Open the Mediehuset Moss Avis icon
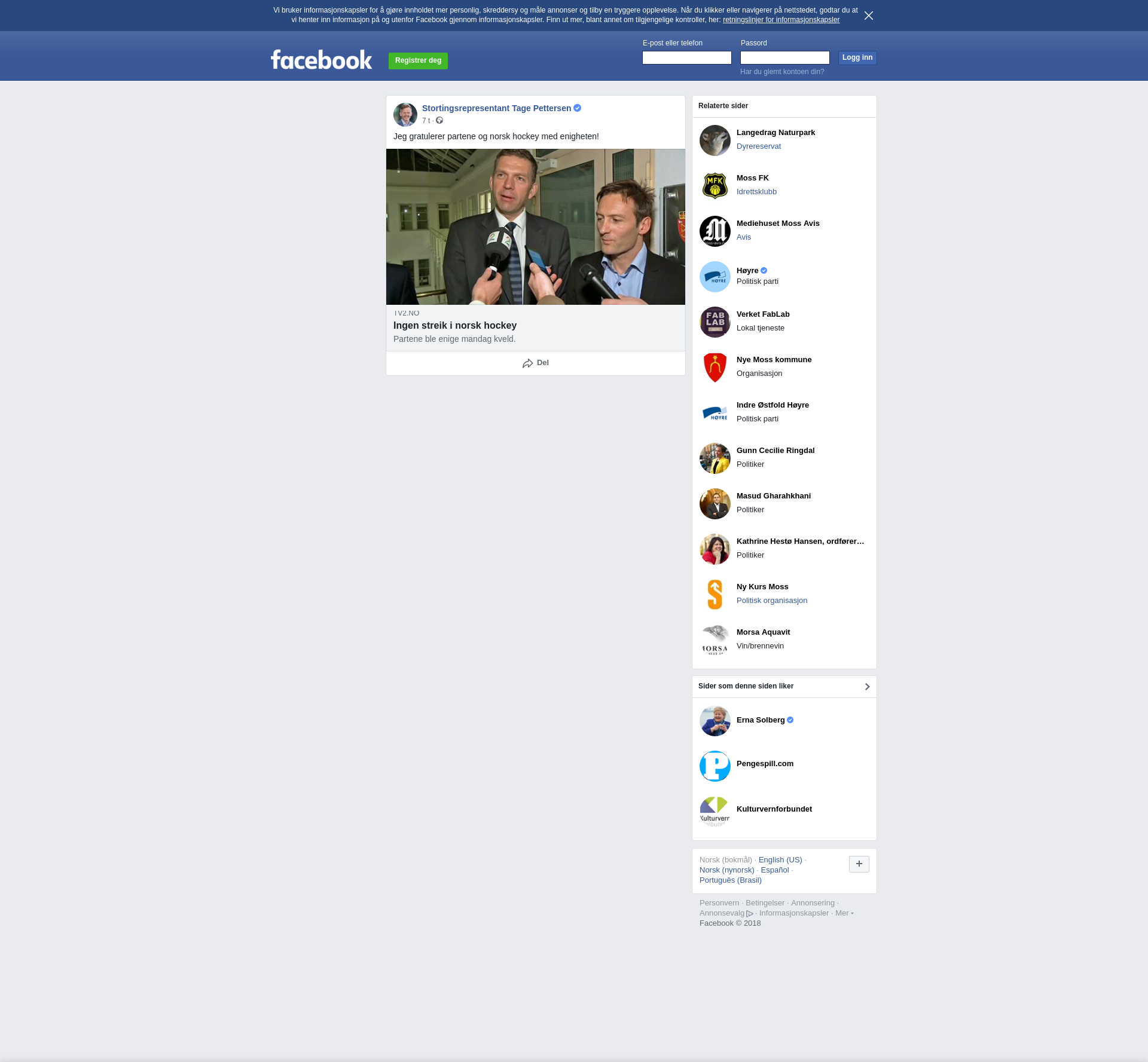Screen dimensions: 1148x1062 click(x=715, y=231)
